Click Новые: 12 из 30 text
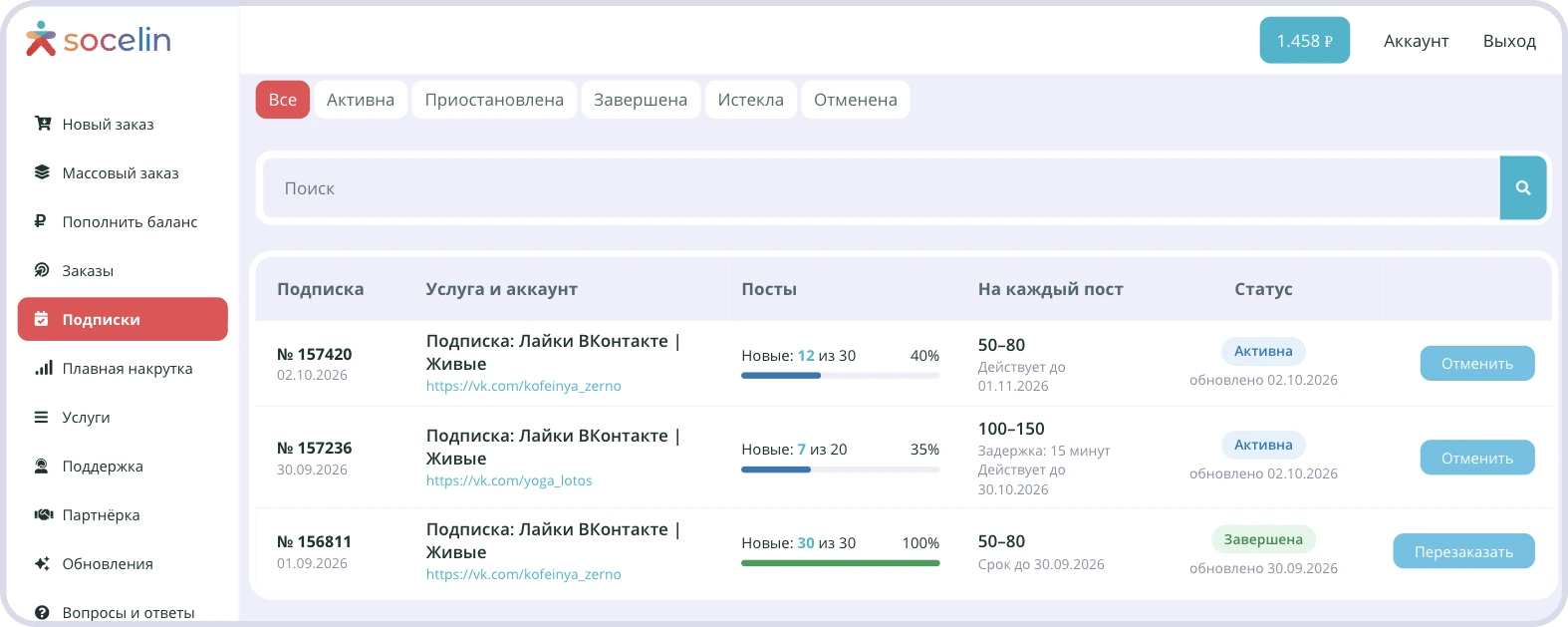The image size is (1568, 627). pyautogui.click(x=798, y=356)
